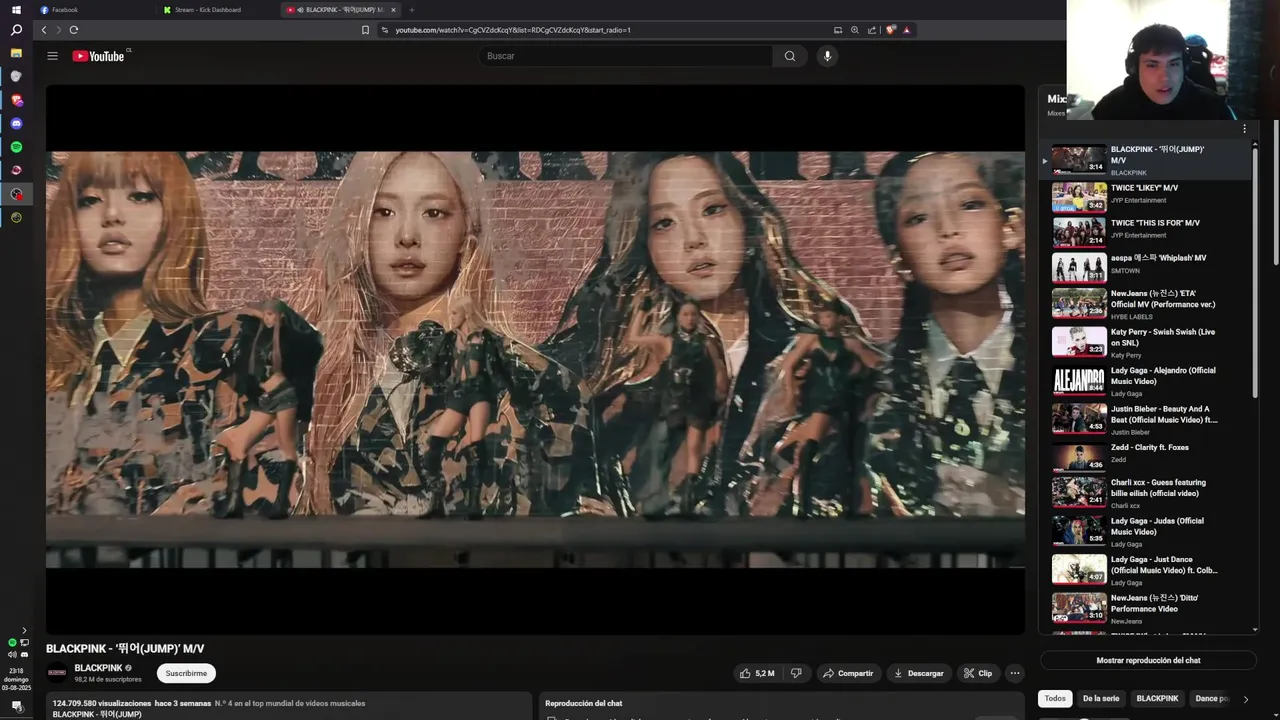
Task: Open File Explorer from taskbar
Action: click(16, 53)
